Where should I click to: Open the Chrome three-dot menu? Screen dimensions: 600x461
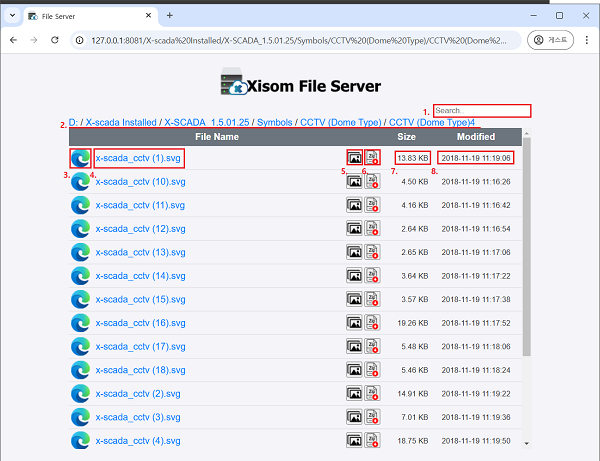pyautogui.click(x=587, y=40)
